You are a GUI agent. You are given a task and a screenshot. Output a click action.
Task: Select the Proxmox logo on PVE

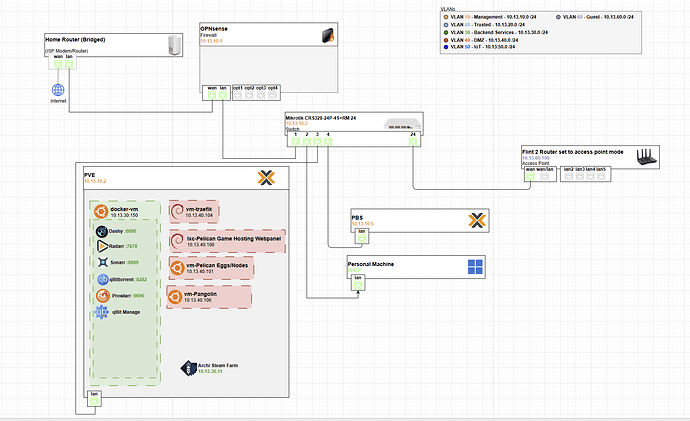[265, 178]
